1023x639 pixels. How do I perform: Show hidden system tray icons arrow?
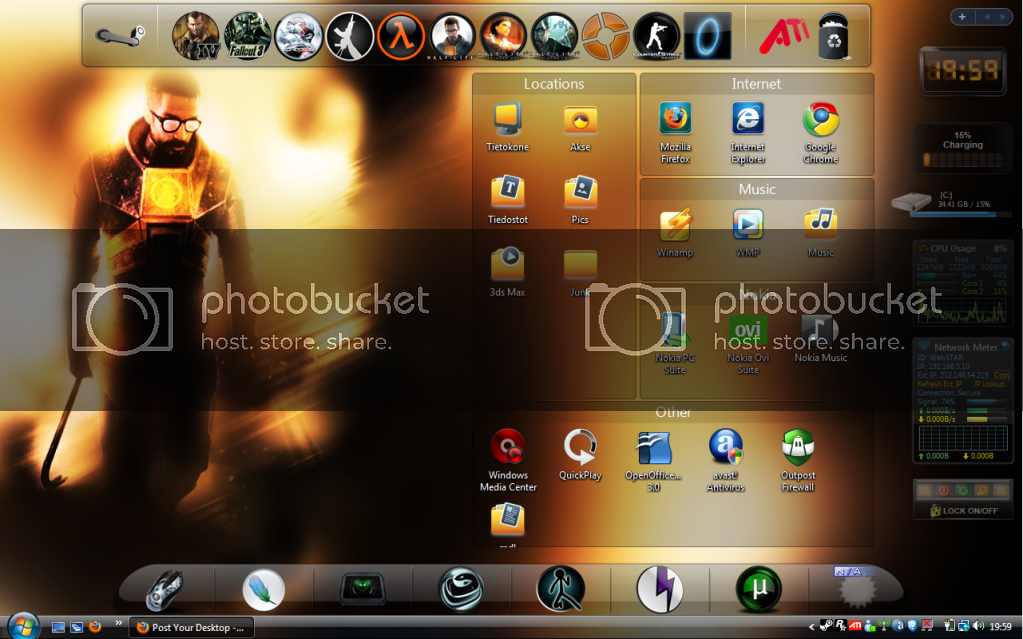coord(812,627)
